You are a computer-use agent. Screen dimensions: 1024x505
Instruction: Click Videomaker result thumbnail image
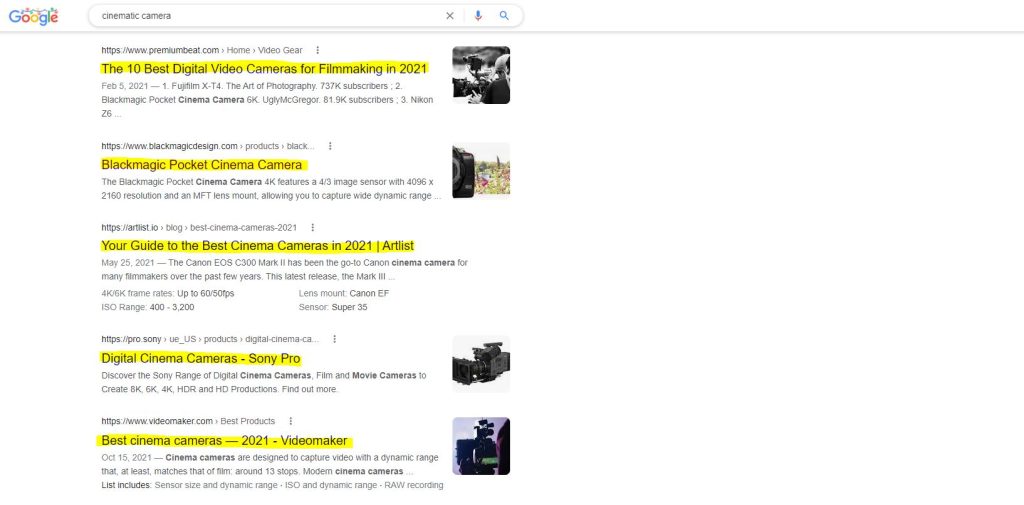pos(481,446)
